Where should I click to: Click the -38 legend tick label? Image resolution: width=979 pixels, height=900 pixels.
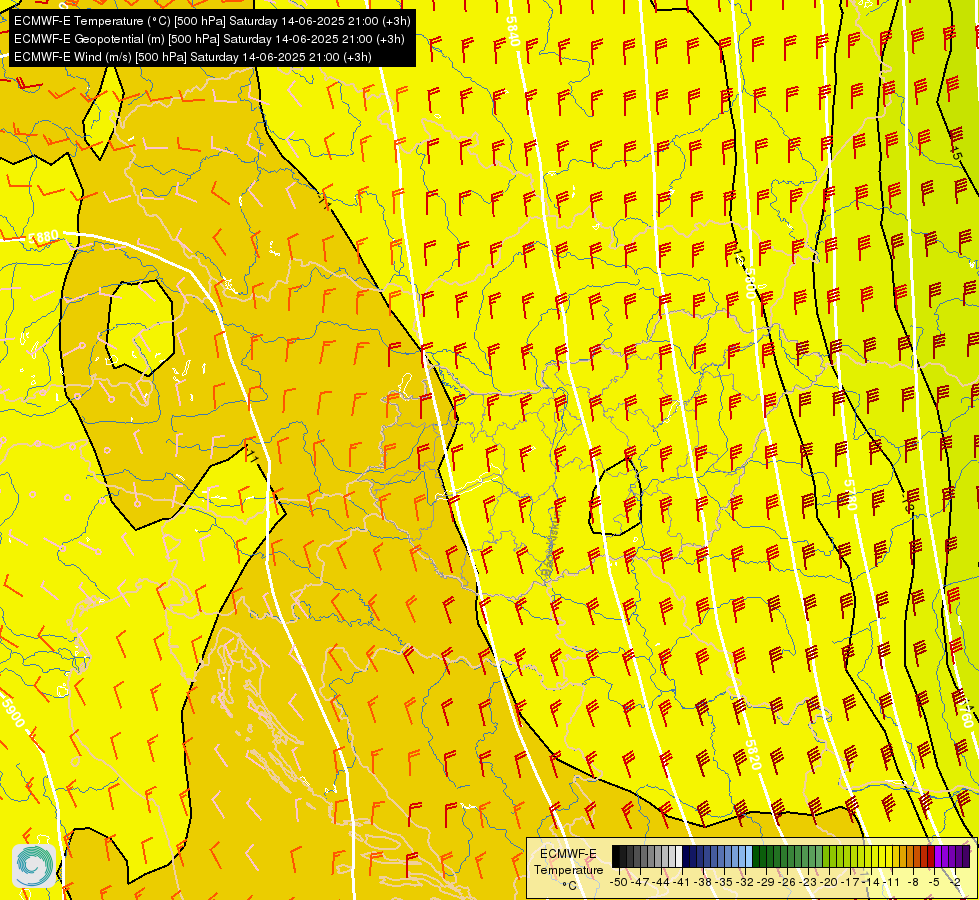coord(703,882)
